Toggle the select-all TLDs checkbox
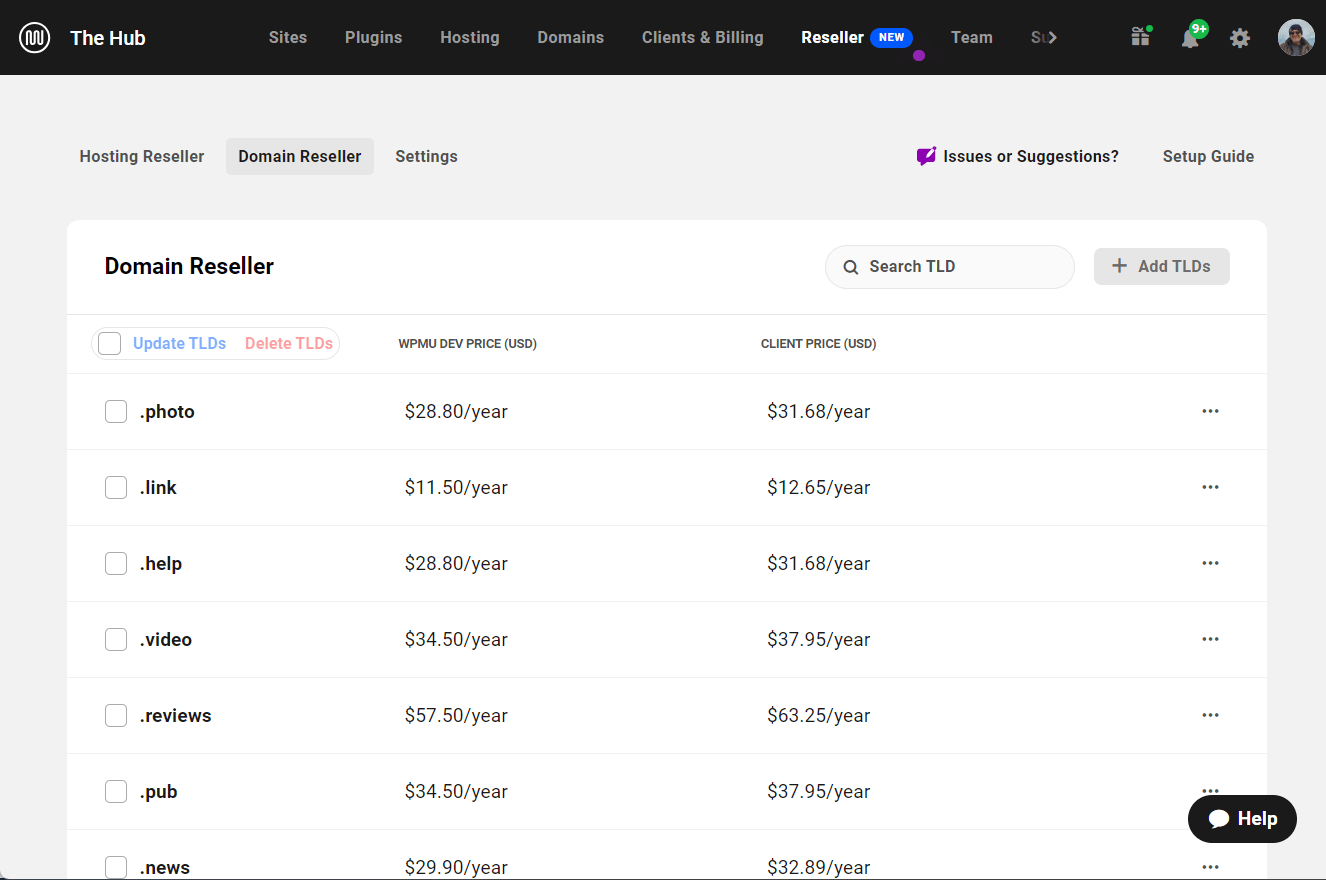1326x880 pixels. [x=109, y=343]
